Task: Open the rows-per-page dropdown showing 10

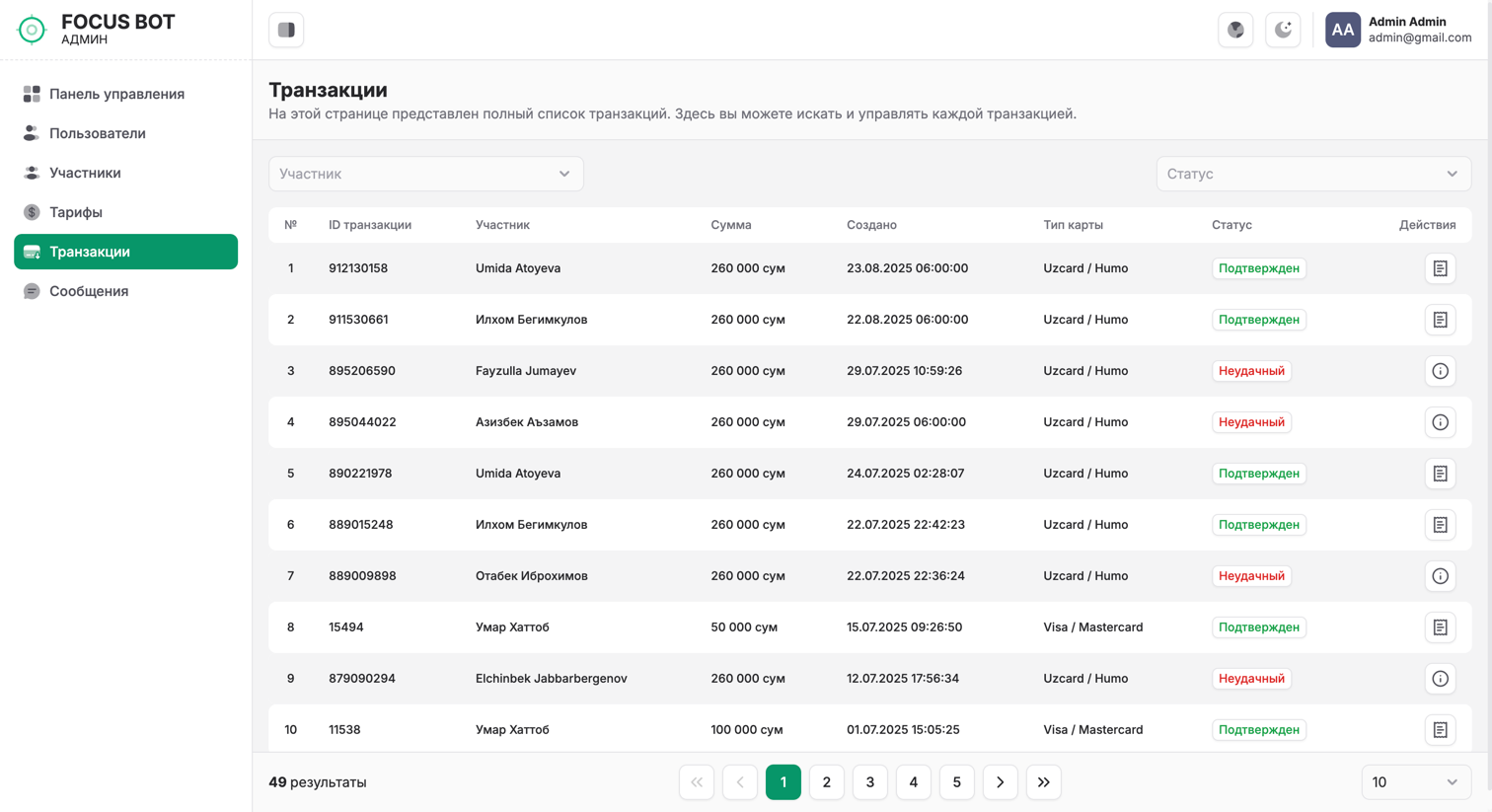Action: point(1415,782)
